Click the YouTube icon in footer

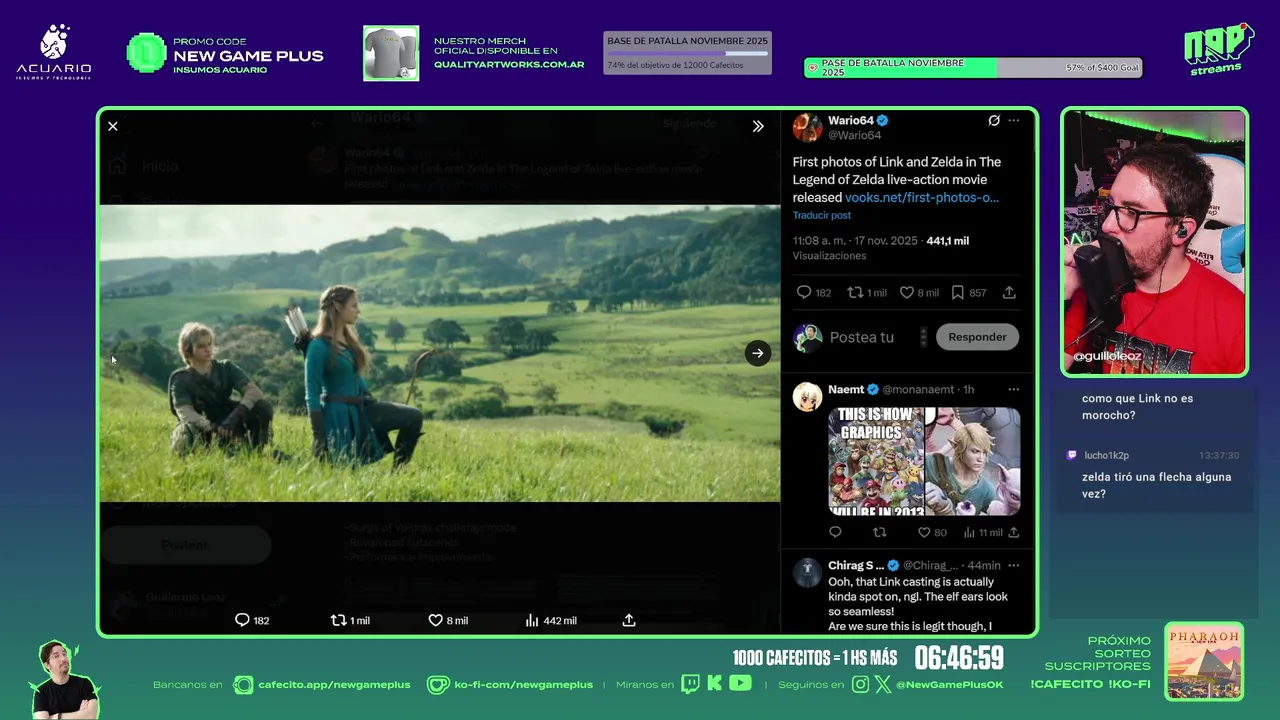(740, 684)
